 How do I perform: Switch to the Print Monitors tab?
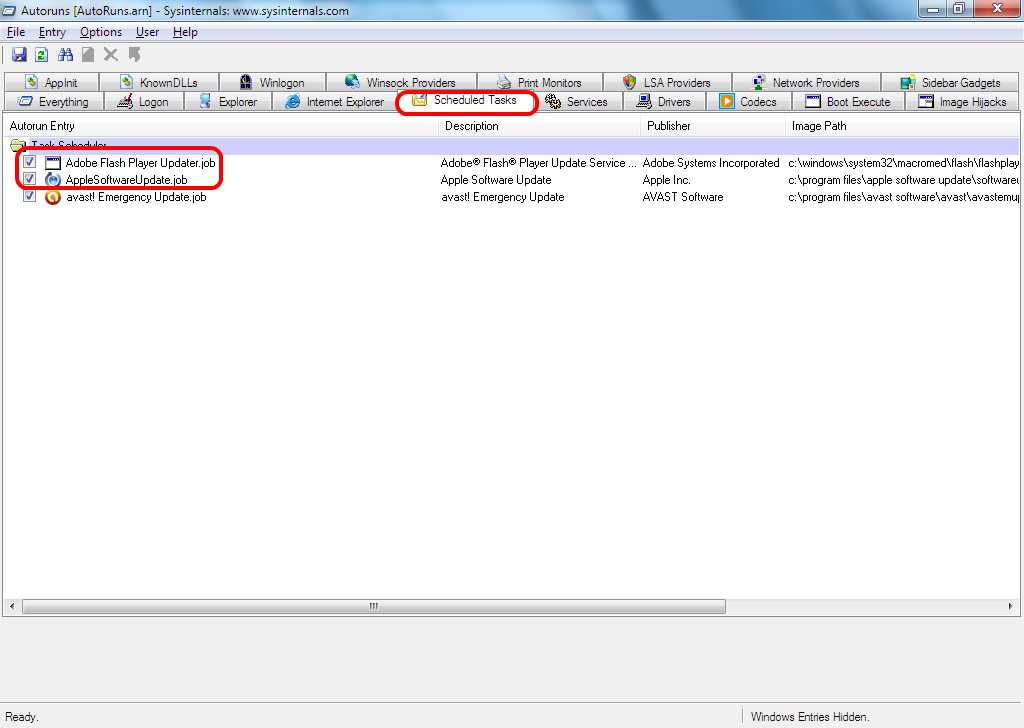539,82
